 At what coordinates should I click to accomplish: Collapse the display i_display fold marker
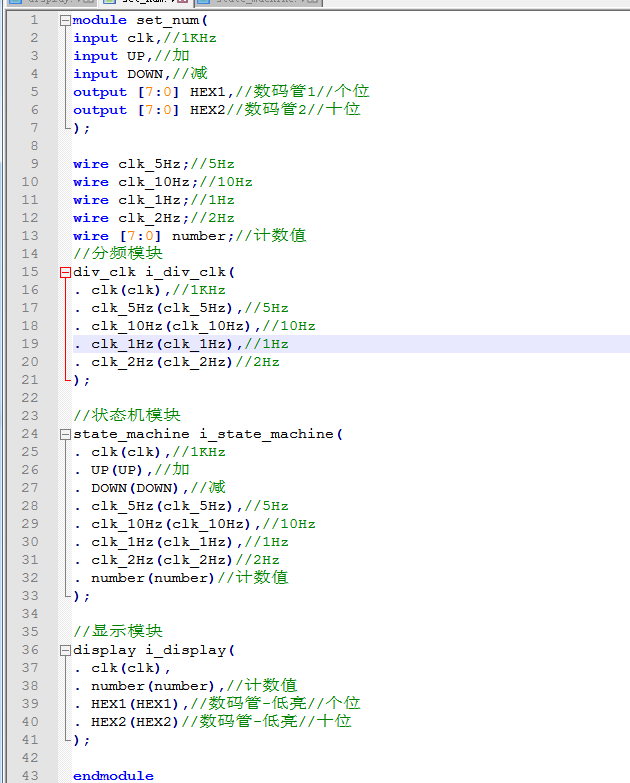[65, 650]
